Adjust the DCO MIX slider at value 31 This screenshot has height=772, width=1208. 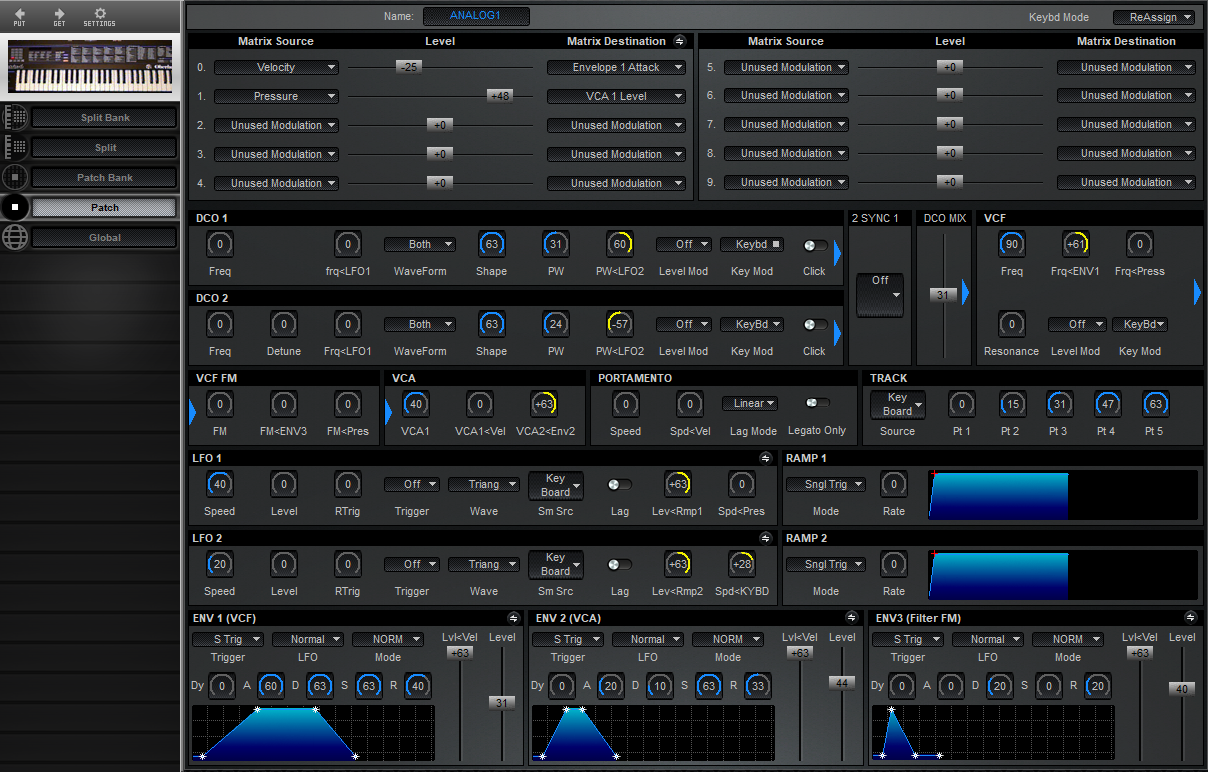[x=944, y=294]
